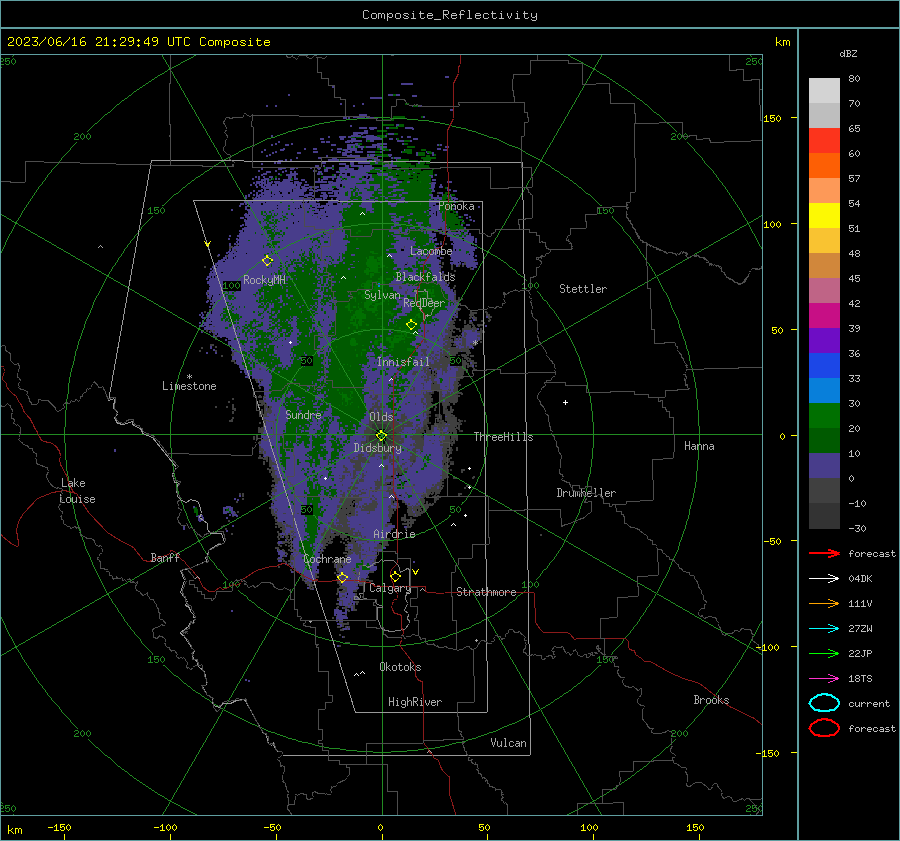Select the Banff label
This screenshot has width=900, height=841.
[165, 557]
